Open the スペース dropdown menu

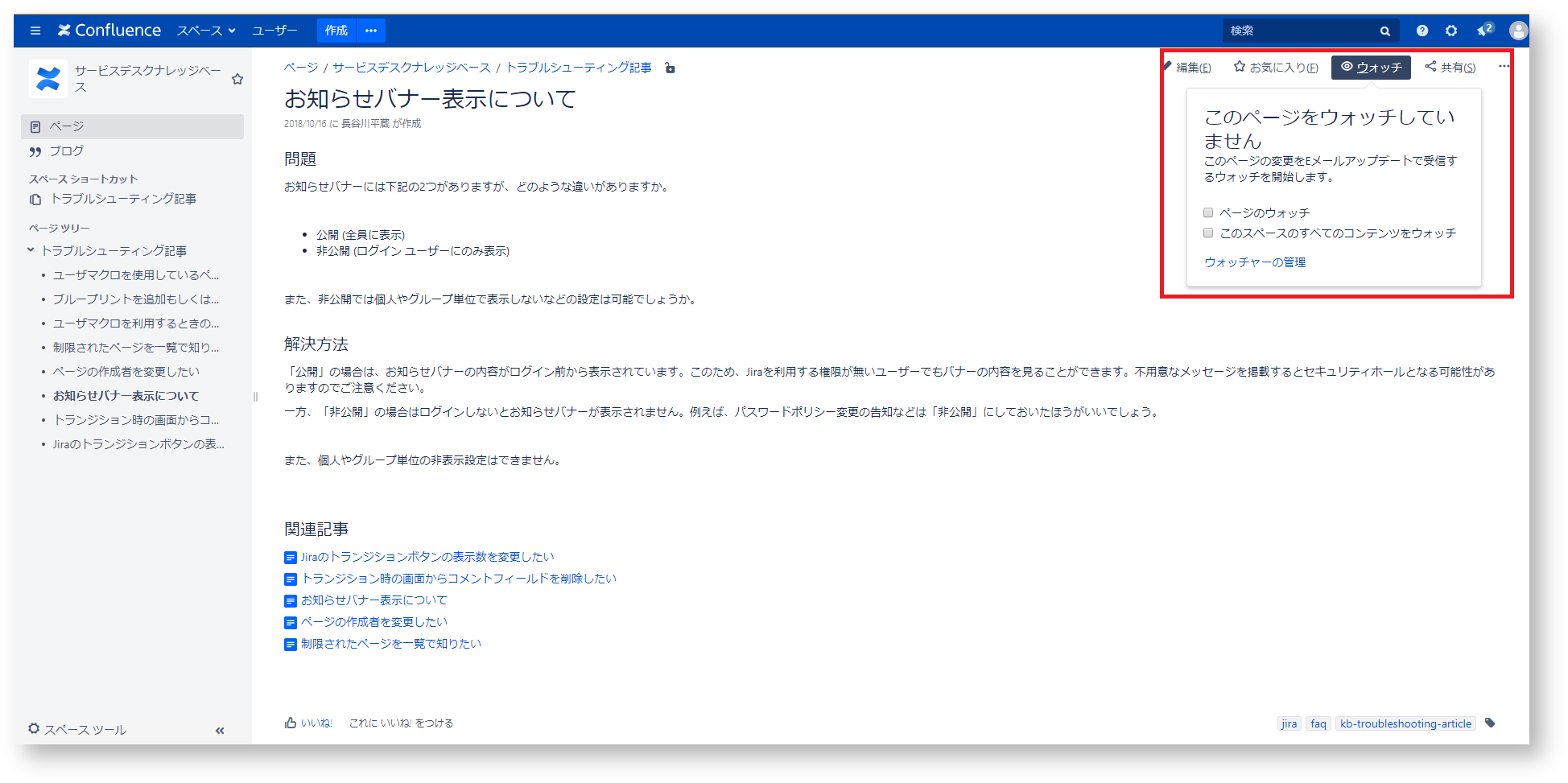click(x=206, y=31)
